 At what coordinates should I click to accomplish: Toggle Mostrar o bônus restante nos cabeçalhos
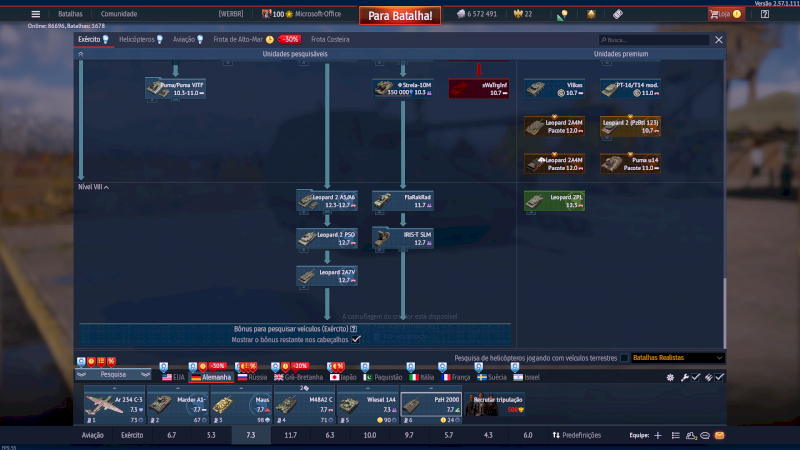coord(356,339)
